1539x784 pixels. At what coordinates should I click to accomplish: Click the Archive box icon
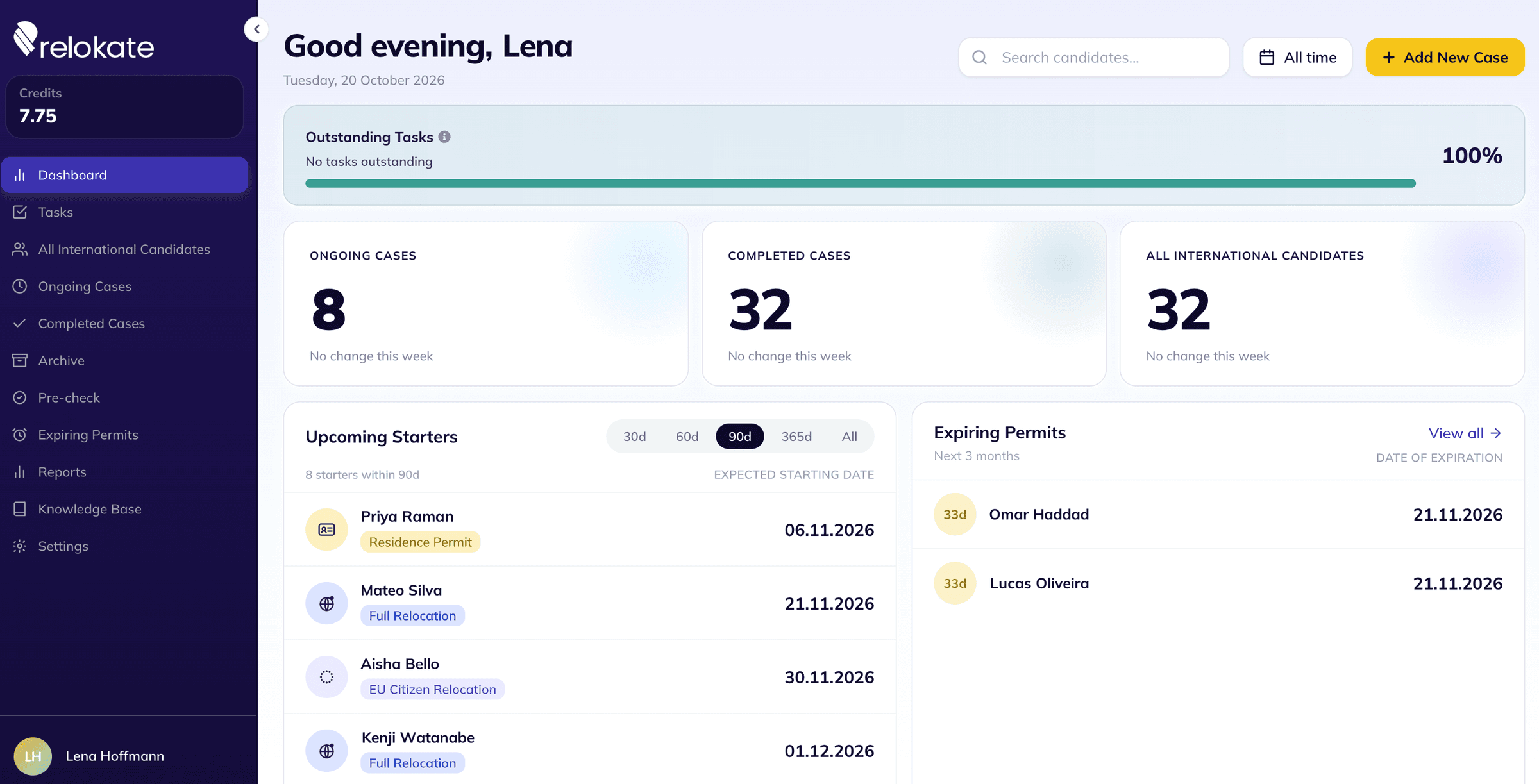(x=20, y=361)
